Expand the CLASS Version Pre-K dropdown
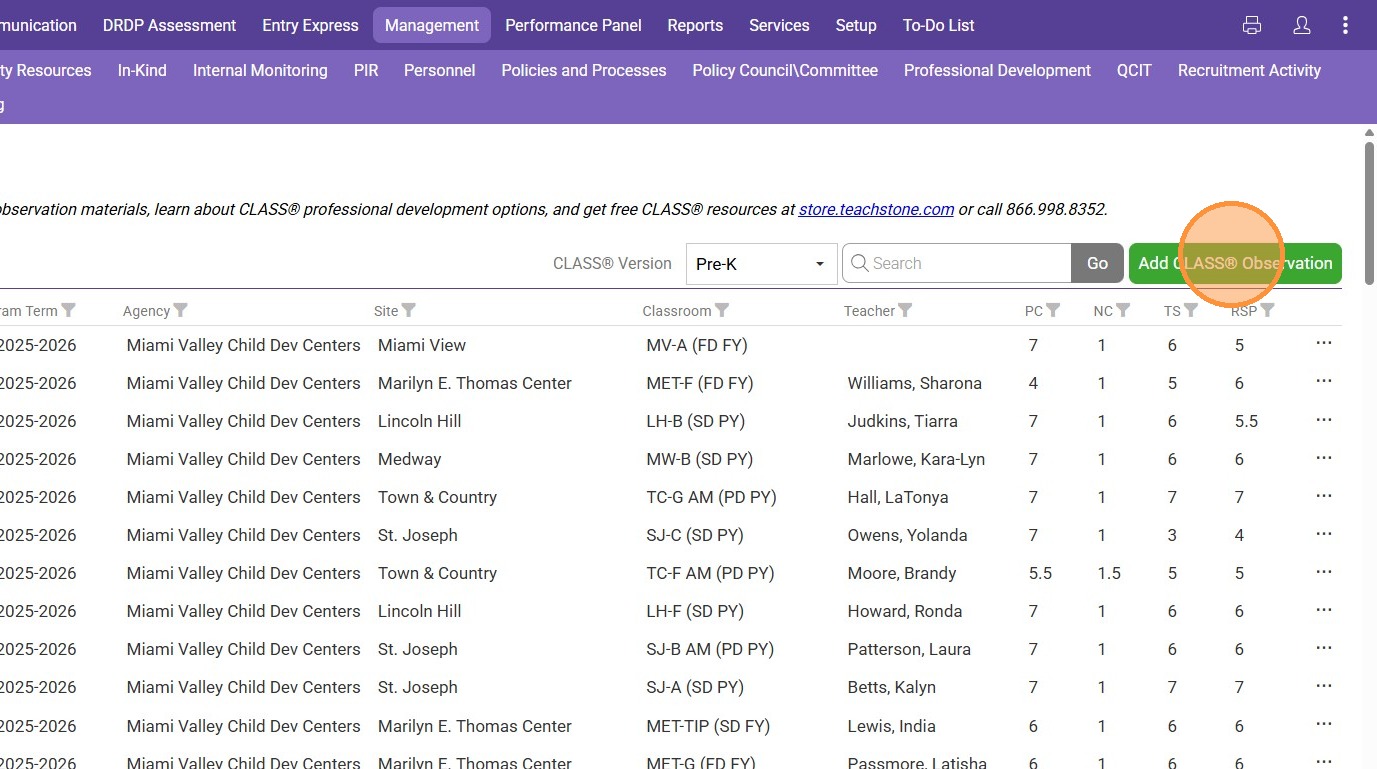Image resolution: width=1377 pixels, height=769 pixels. tap(761, 264)
